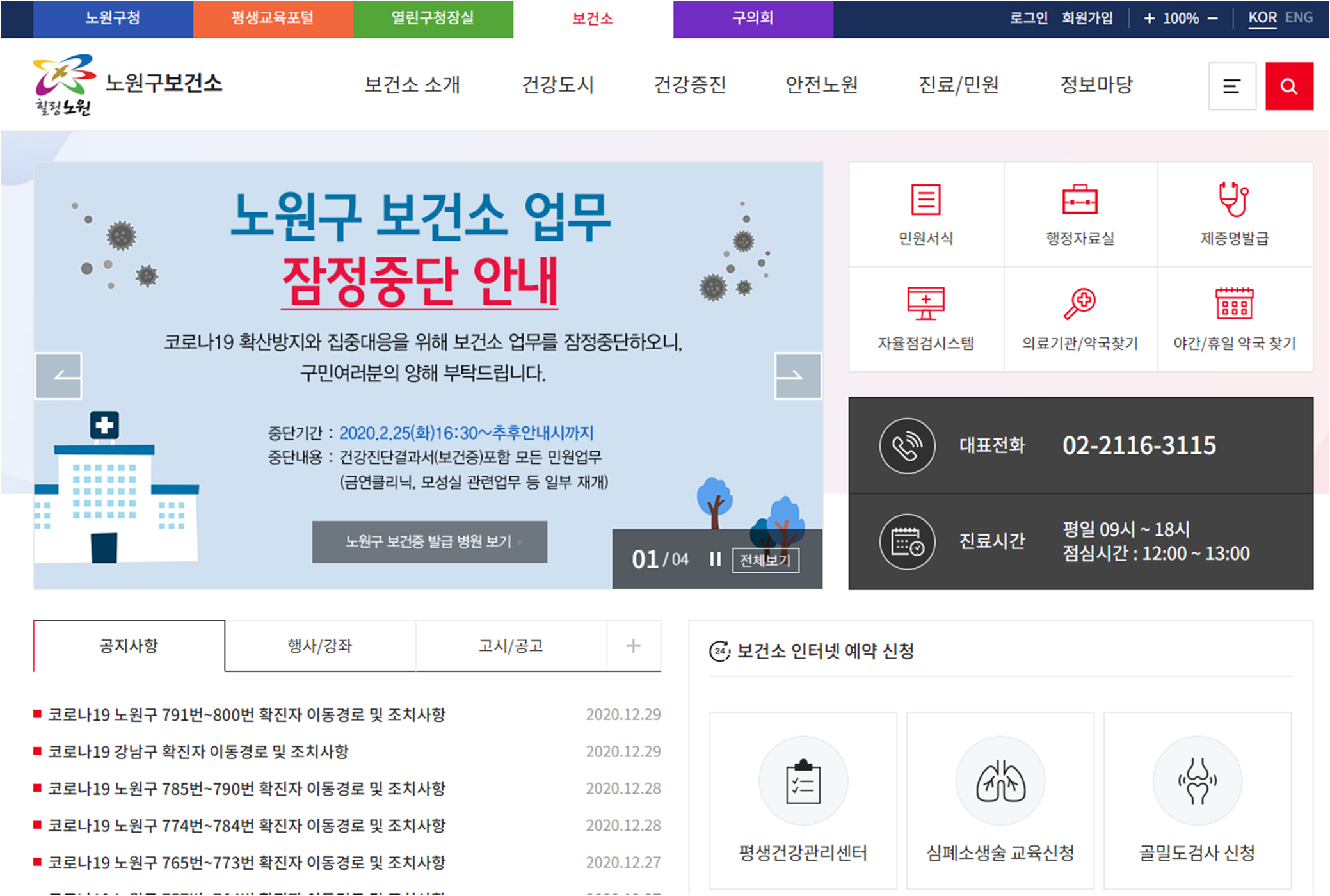Viewport: 1330px width, 896px height.
Task: Switch to the 행사/강좌 tab
Action: click(320, 646)
